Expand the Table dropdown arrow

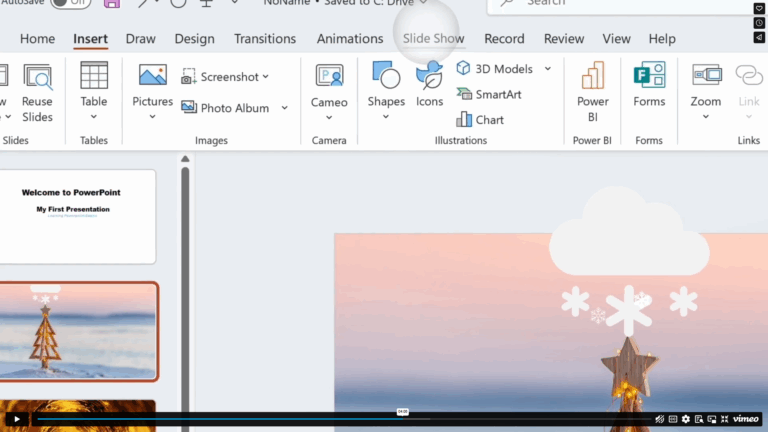(94, 117)
